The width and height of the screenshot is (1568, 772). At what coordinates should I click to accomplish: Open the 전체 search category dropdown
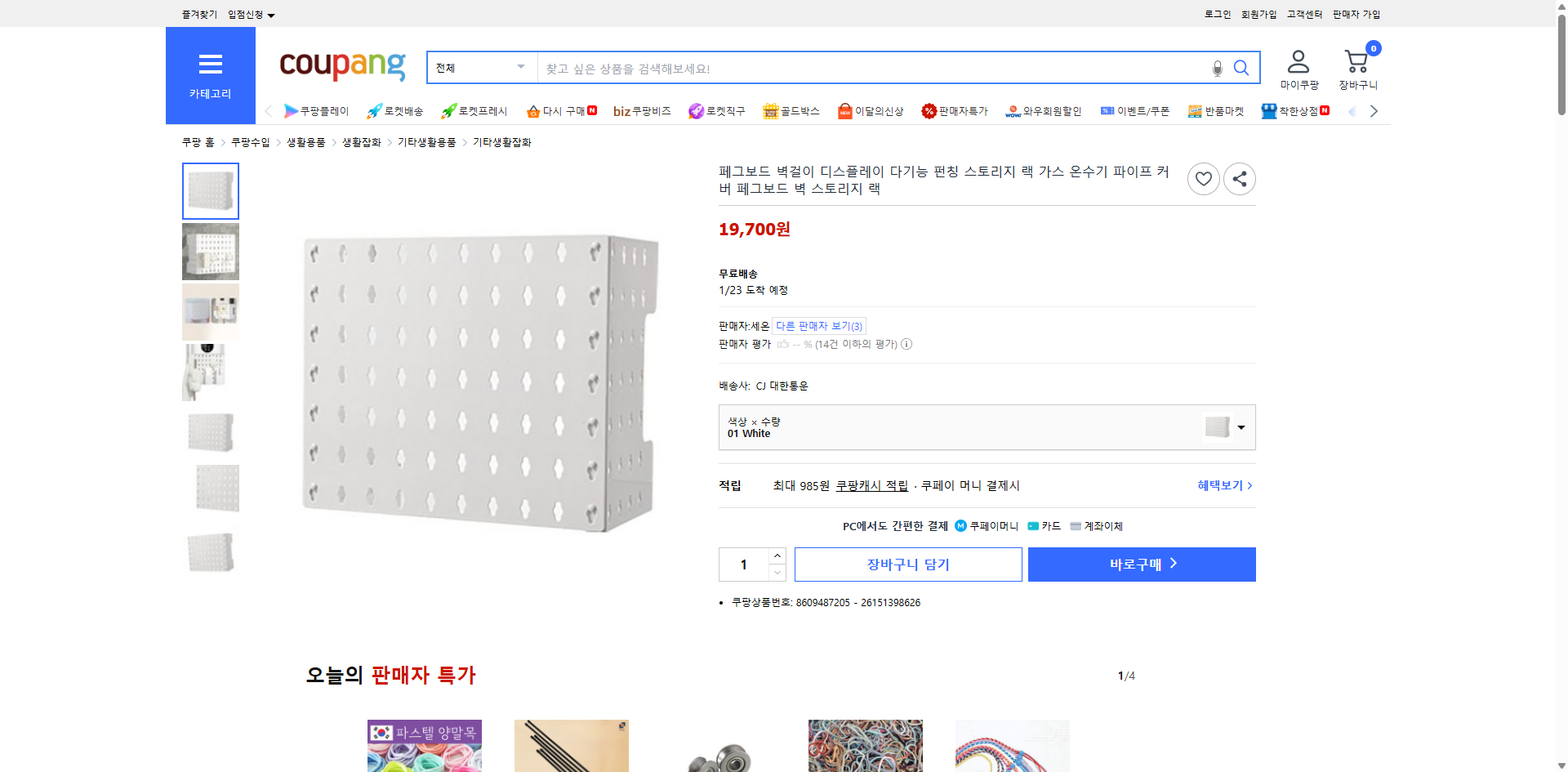pyautogui.click(x=480, y=68)
